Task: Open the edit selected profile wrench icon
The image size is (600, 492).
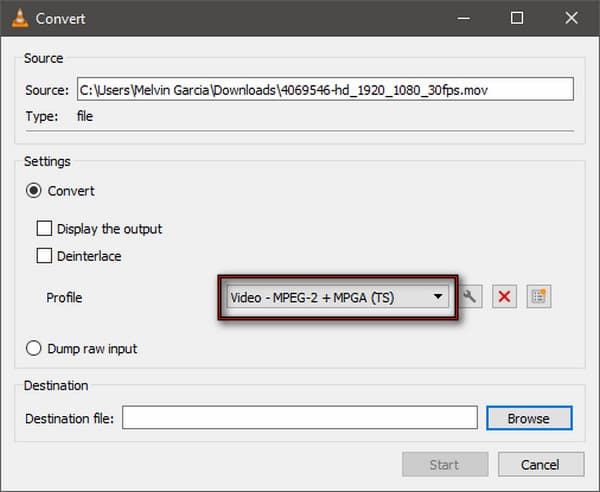Action: 470,297
